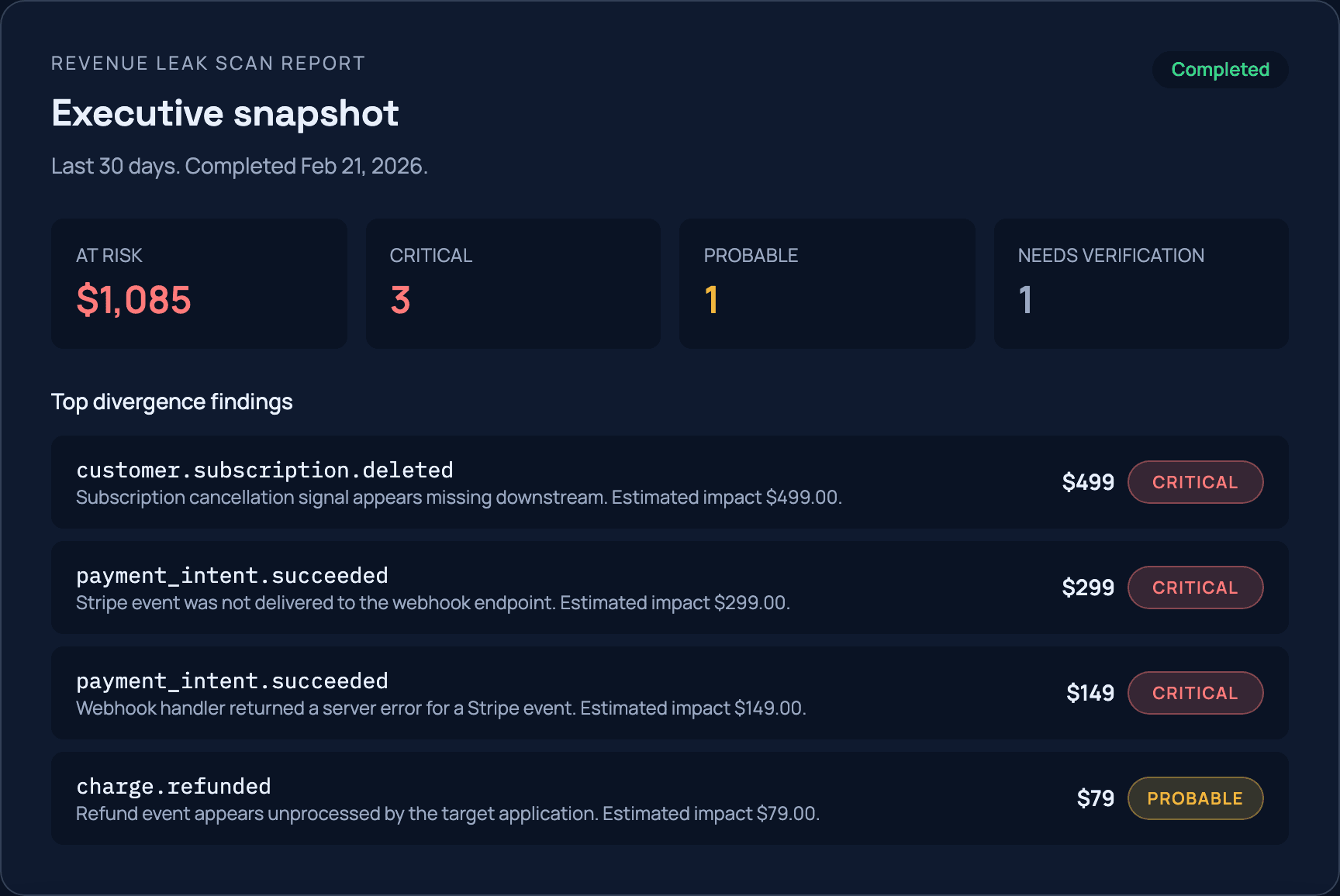This screenshot has width=1340, height=896.
Task: Select the NEEDS VERIFICATION card
Action: (1141, 284)
